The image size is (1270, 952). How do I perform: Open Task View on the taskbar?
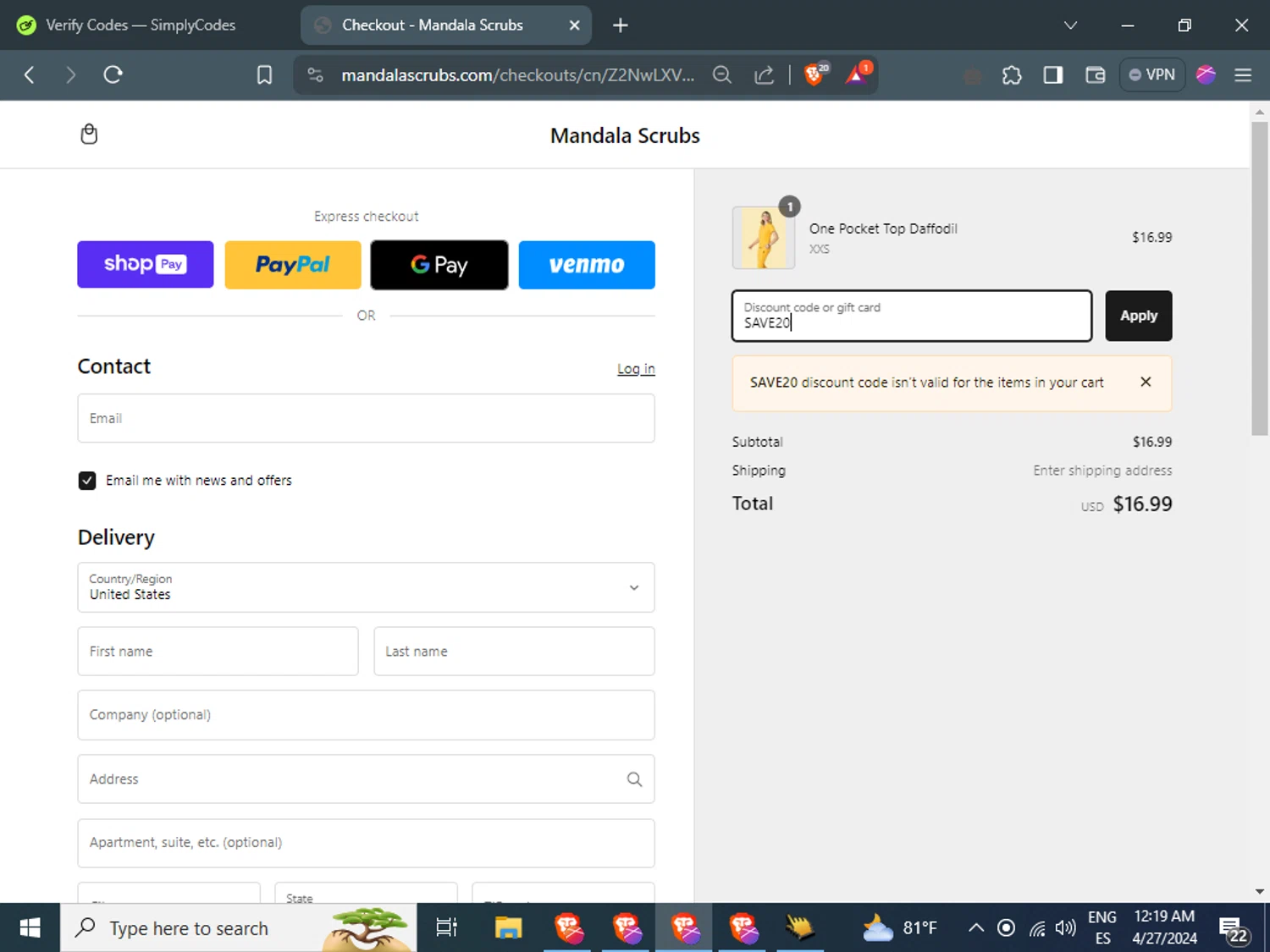click(x=446, y=928)
